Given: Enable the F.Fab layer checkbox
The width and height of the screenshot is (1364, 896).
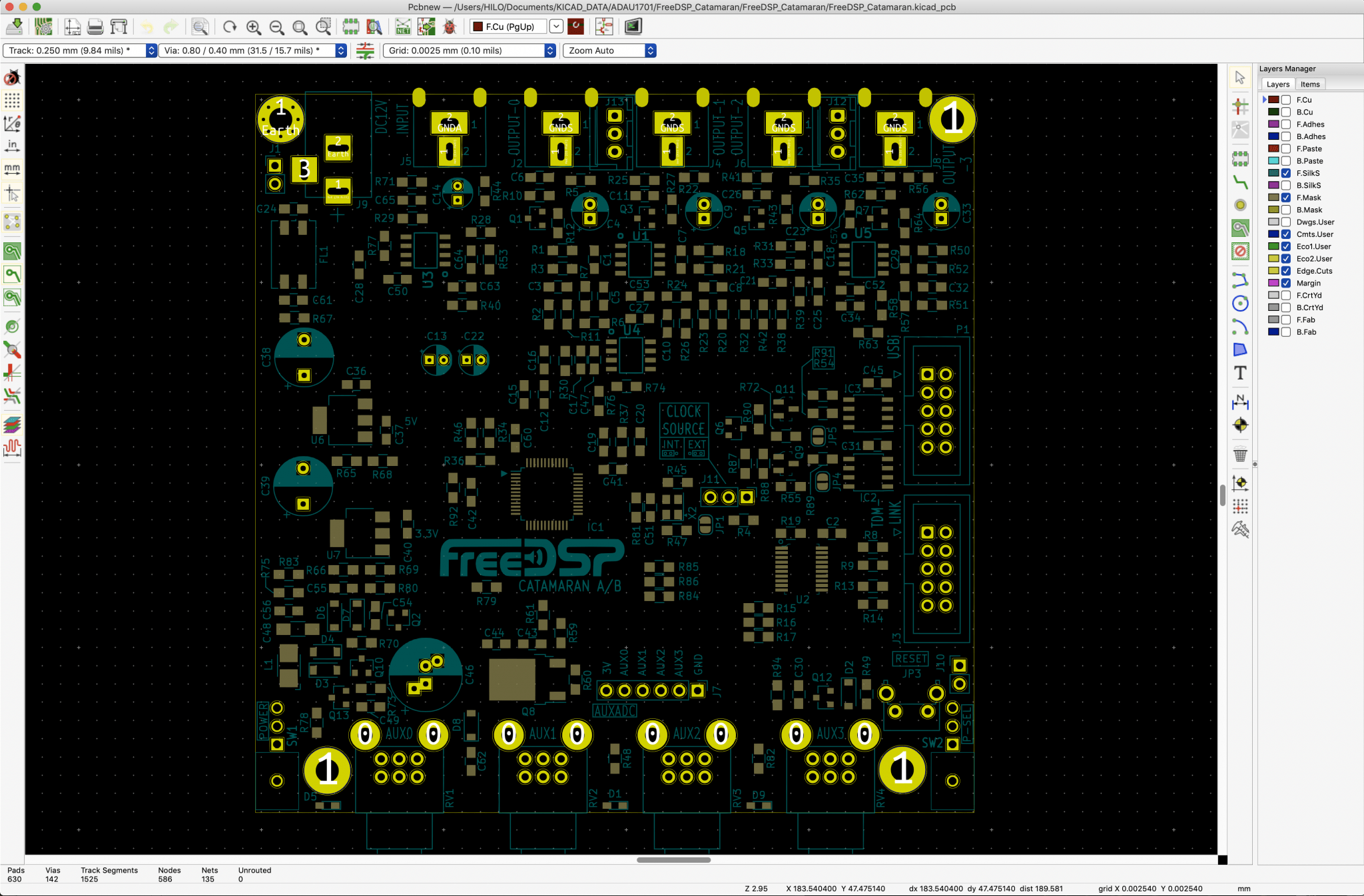Looking at the screenshot, I should coord(1286,320).
